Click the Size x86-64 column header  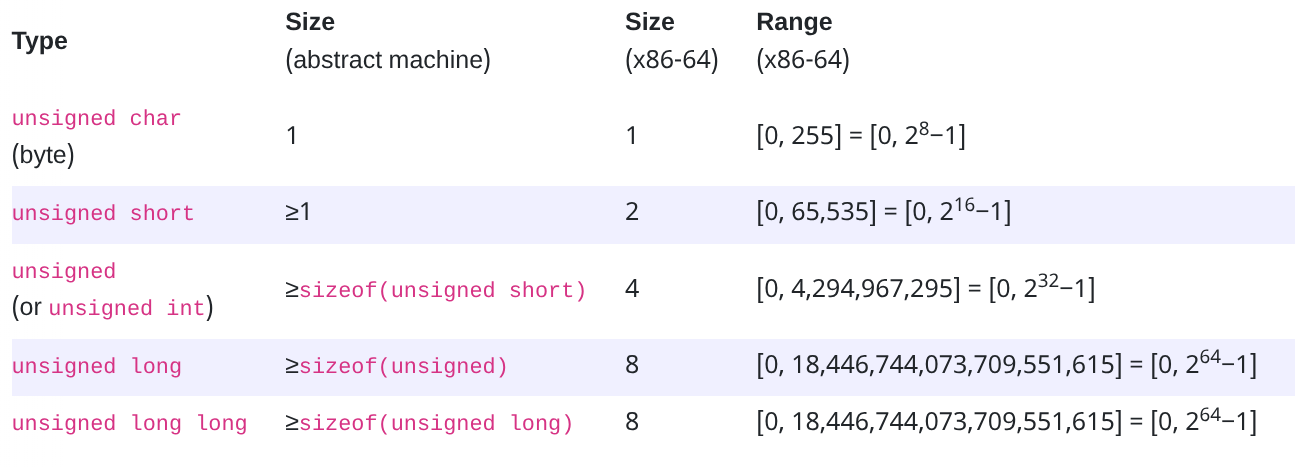pos(671,41)
